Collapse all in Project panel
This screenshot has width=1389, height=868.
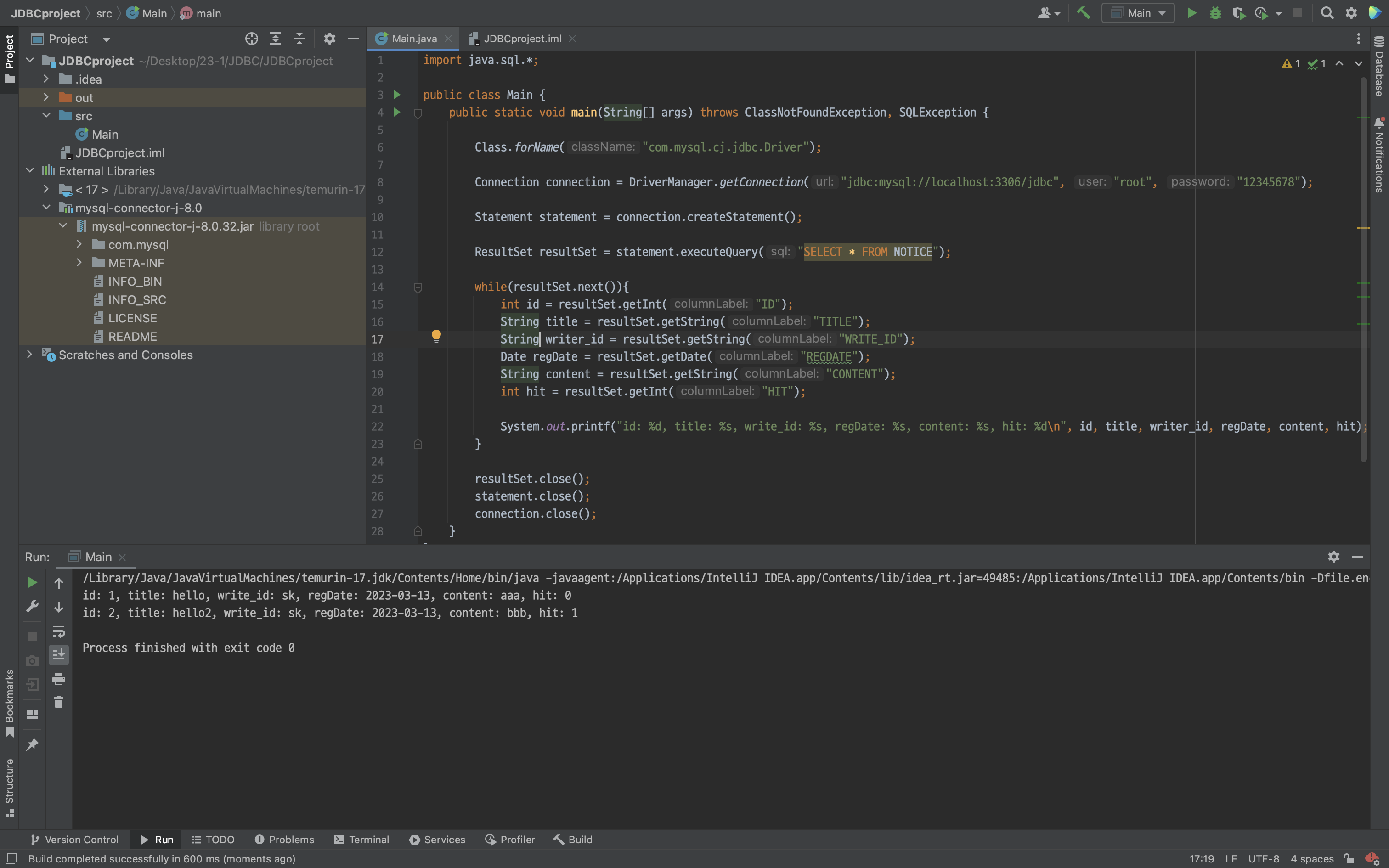point(299,39)
